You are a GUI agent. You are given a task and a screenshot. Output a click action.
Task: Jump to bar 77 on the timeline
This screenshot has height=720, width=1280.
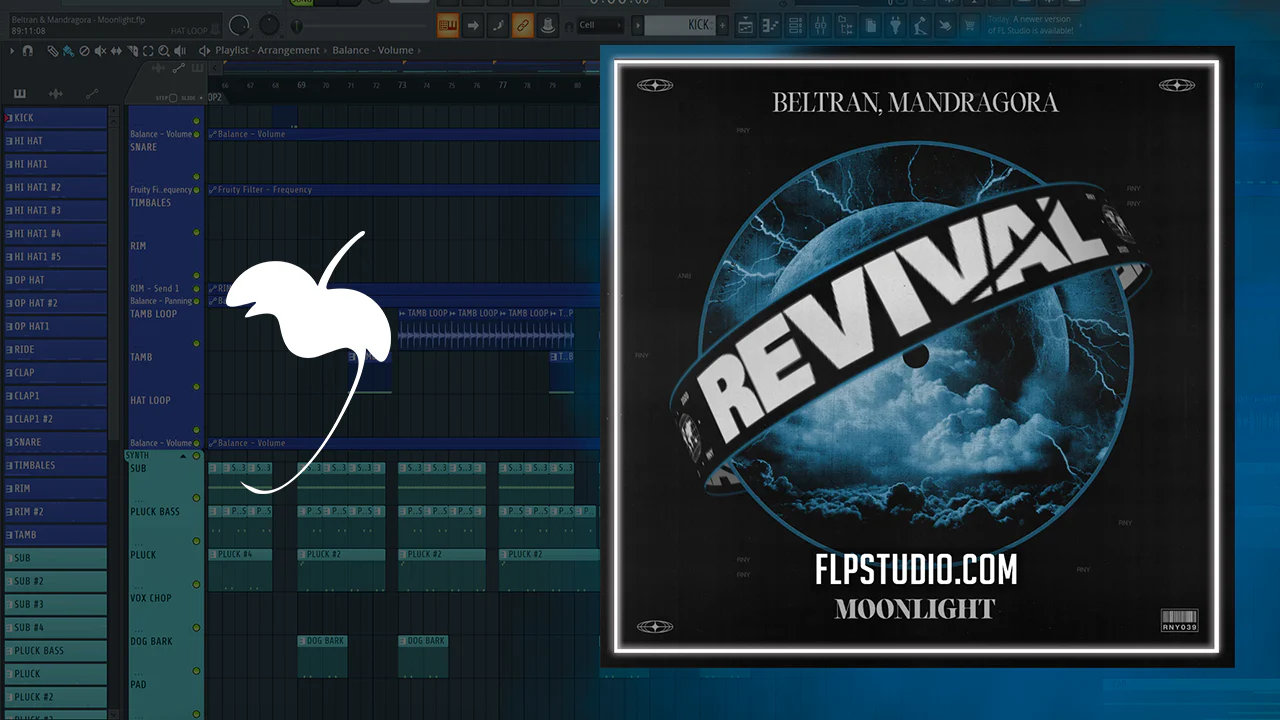tap(503, 85)
